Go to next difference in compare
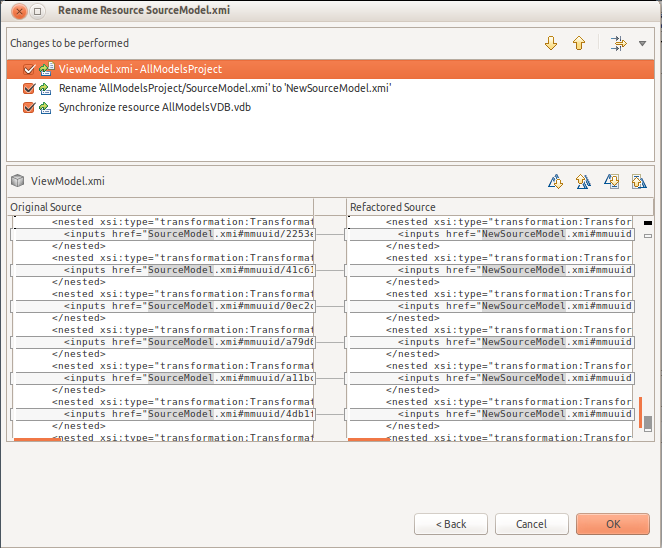This screenshot has height=548, width=662. pyautogui.click(x=556, y=181)
